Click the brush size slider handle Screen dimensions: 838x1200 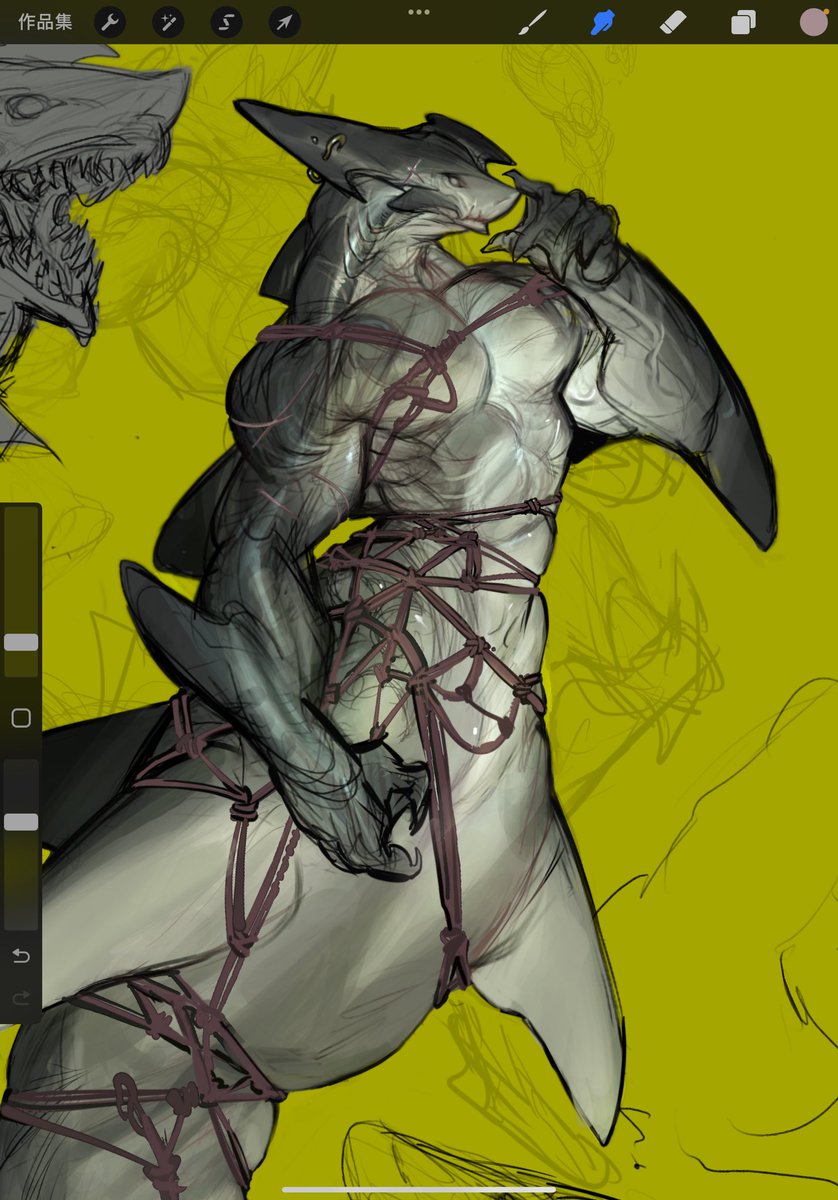pos(21,642)
